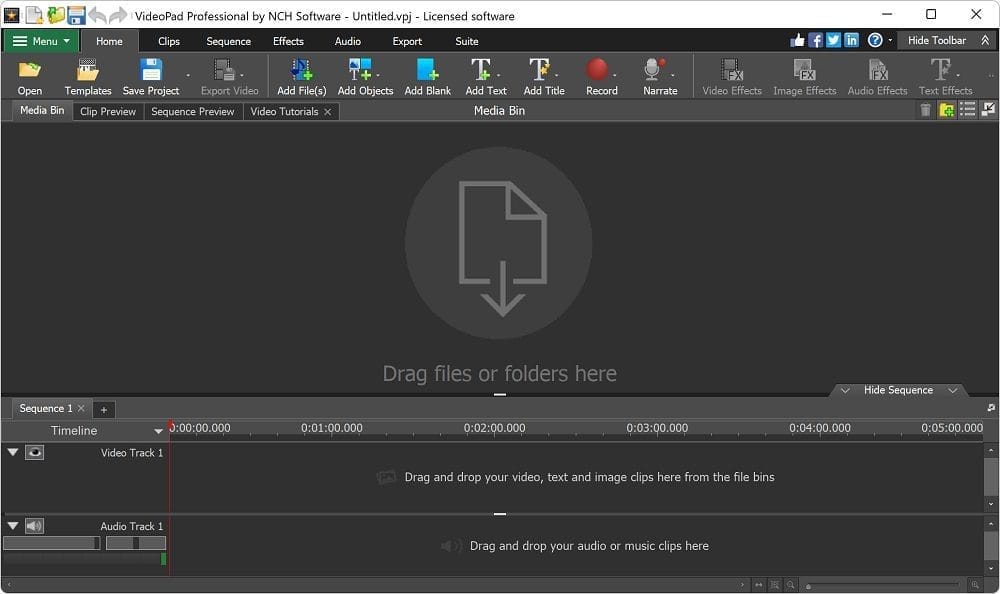The width and height of the screenshot is (1000, 594).
Task: Click the blue help question mark icon
Action: [x=875, y=40]
